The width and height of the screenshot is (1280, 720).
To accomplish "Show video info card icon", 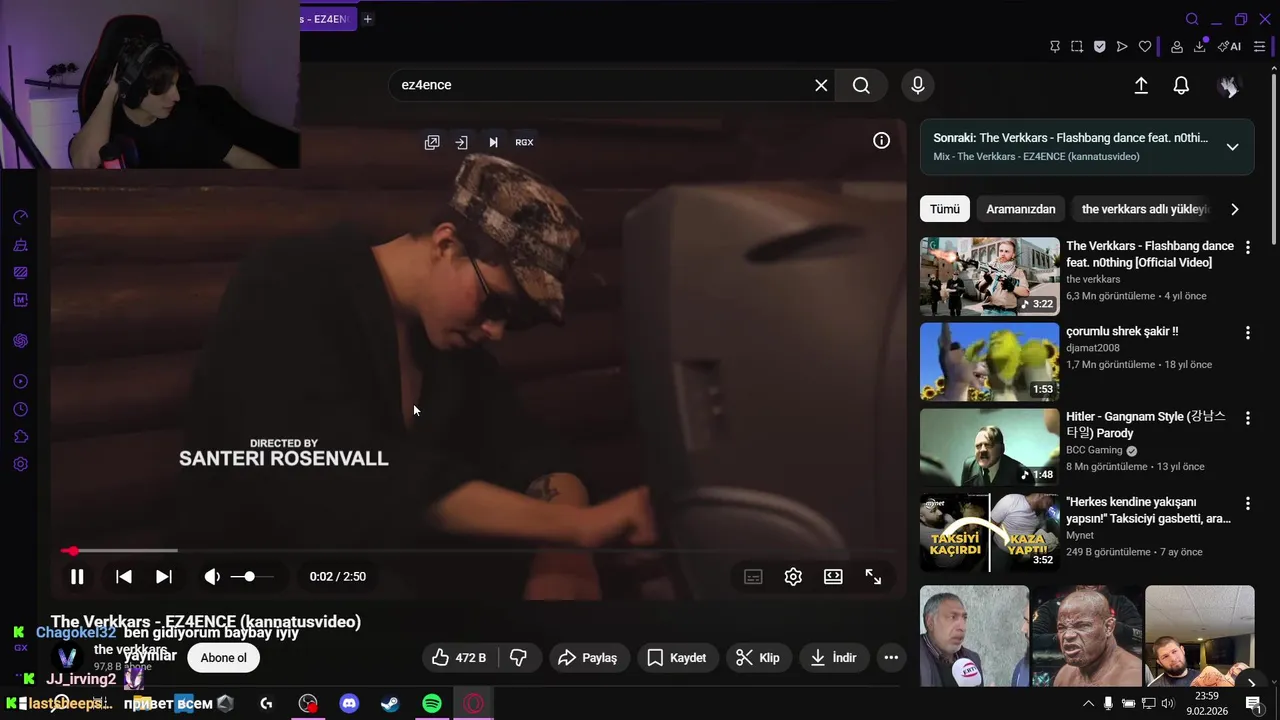I will 881,141.
